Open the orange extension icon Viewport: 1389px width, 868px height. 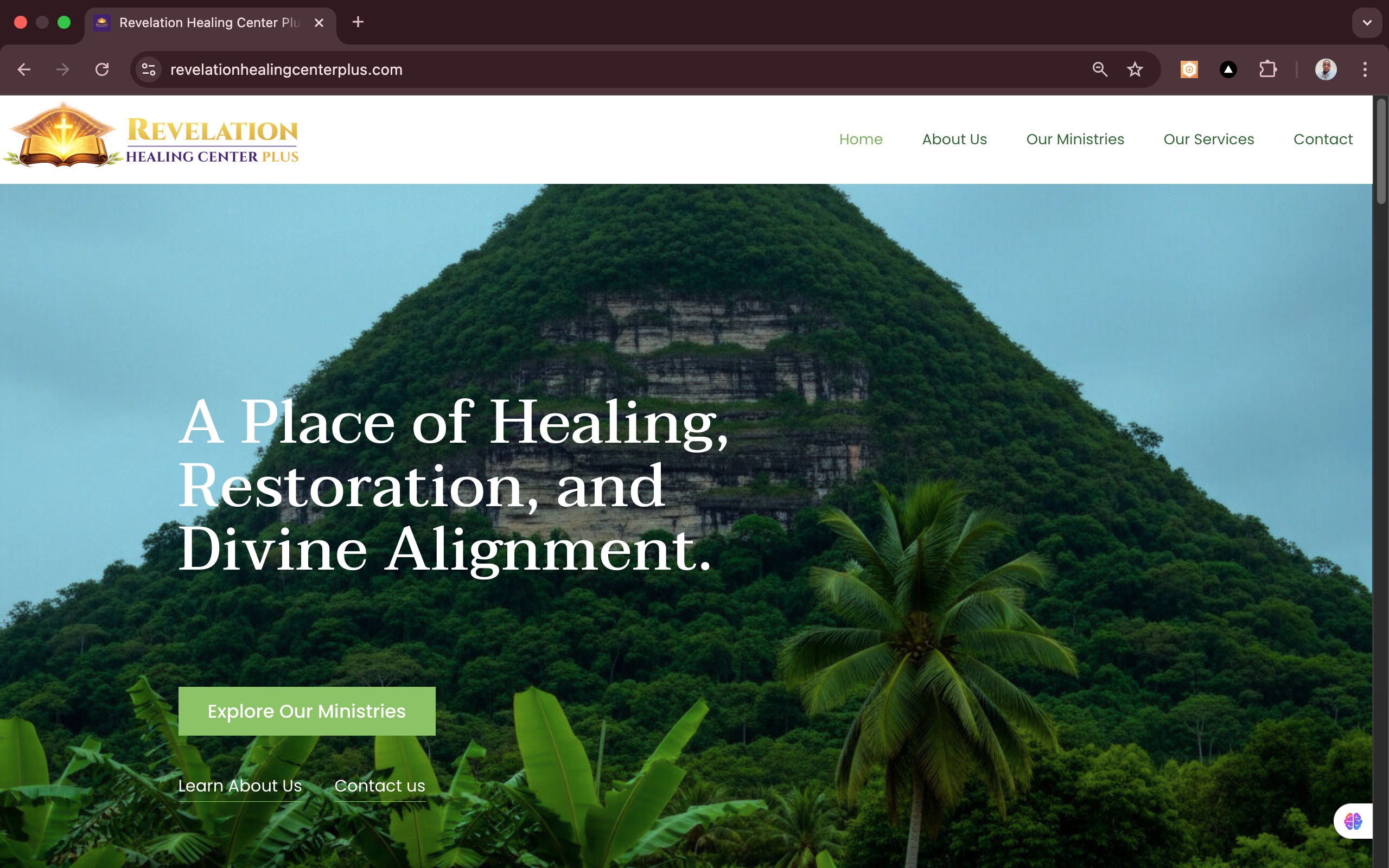pyautogui.click(x=1189, y=69)
